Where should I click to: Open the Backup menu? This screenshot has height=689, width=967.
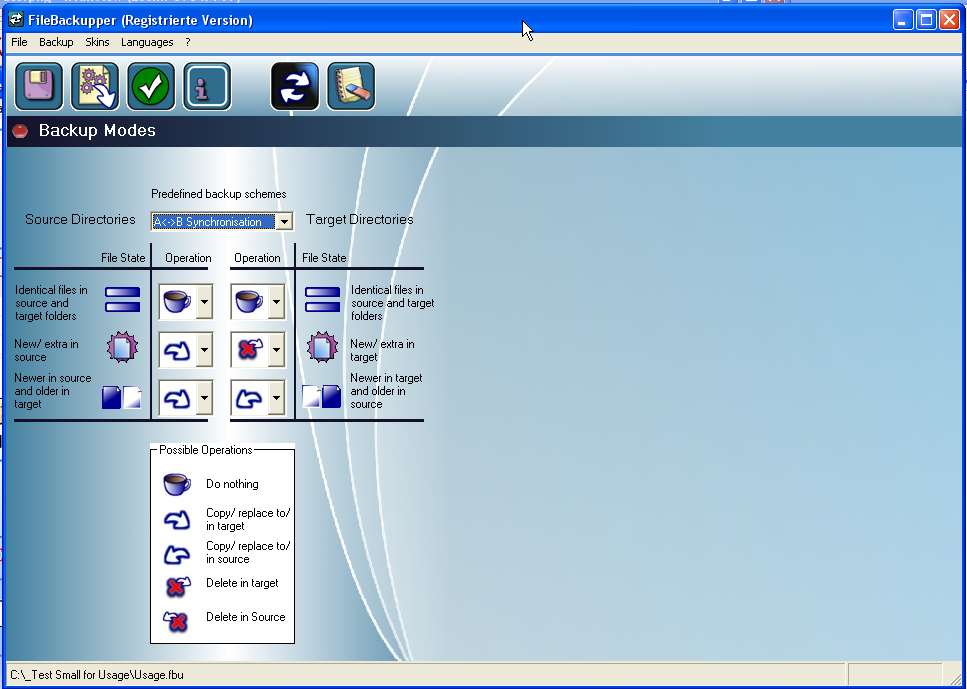click(x=56, y=42)
